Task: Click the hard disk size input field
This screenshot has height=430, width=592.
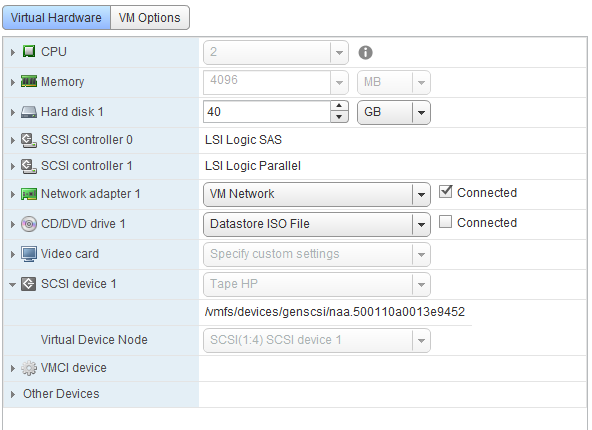Action: 267,112
